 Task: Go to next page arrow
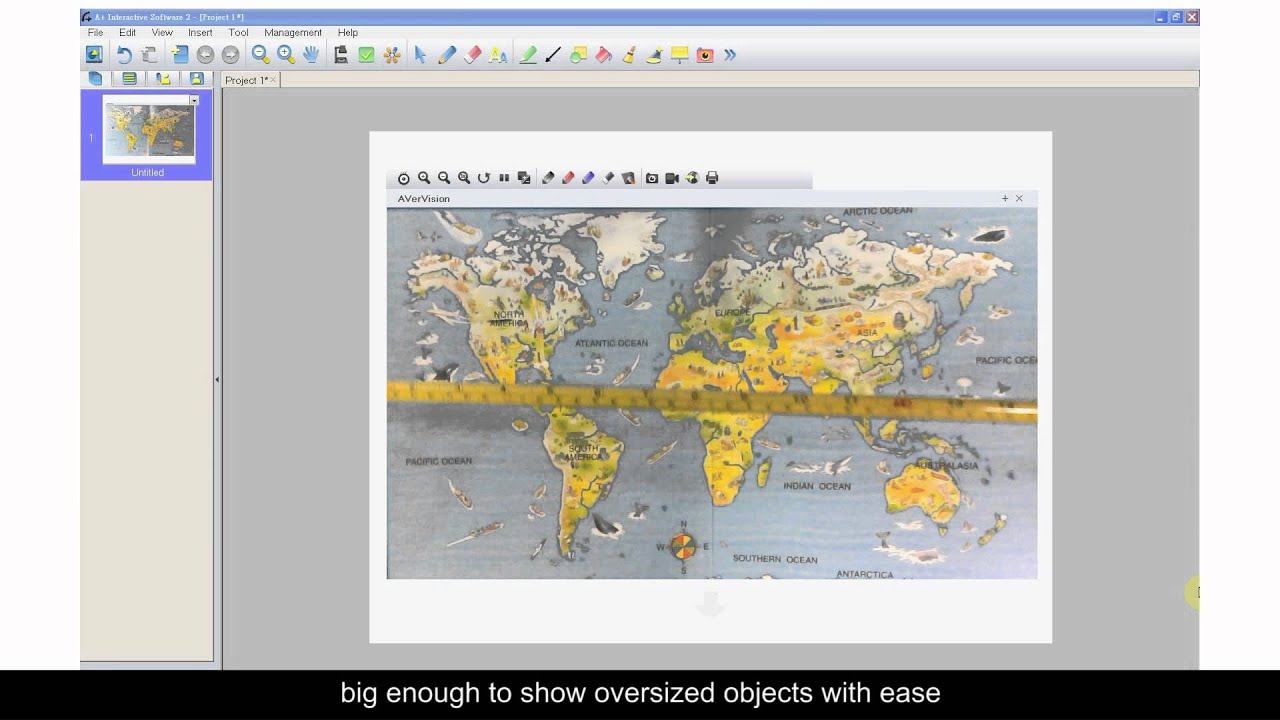pos(230,55)
